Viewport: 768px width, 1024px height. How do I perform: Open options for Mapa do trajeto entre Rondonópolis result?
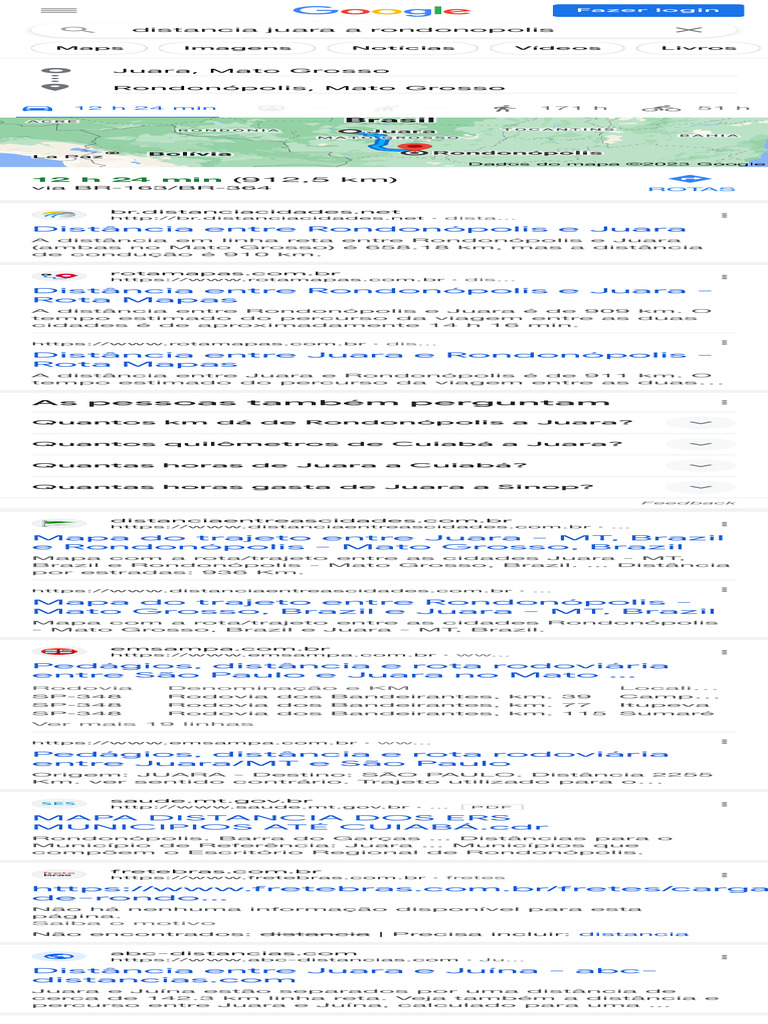(x=724, y=589)
